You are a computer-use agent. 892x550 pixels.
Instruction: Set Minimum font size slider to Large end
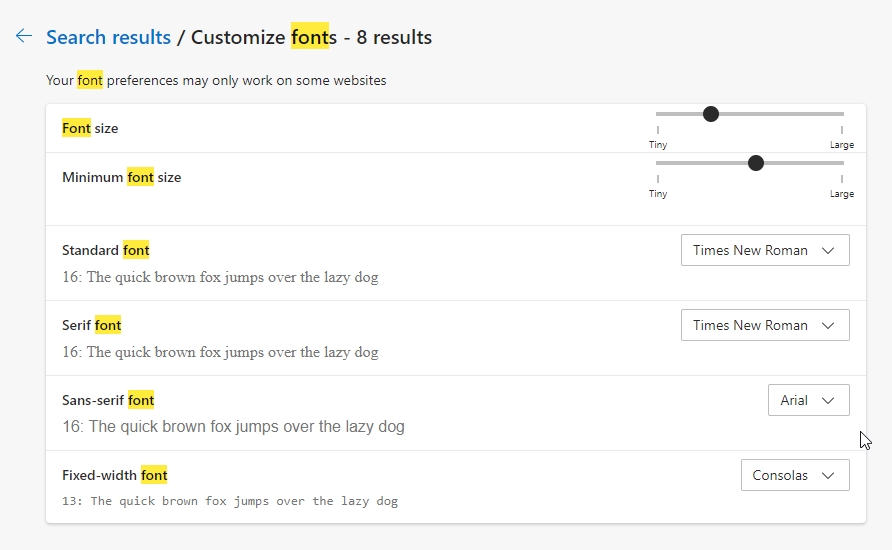(x=842, y=163)
